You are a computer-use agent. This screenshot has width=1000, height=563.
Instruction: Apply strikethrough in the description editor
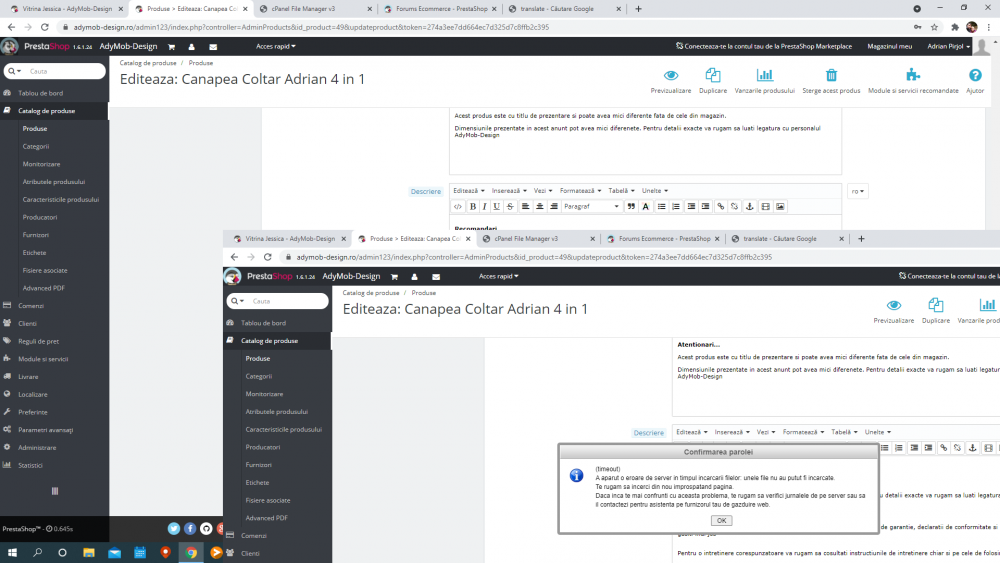coord(510,207)
